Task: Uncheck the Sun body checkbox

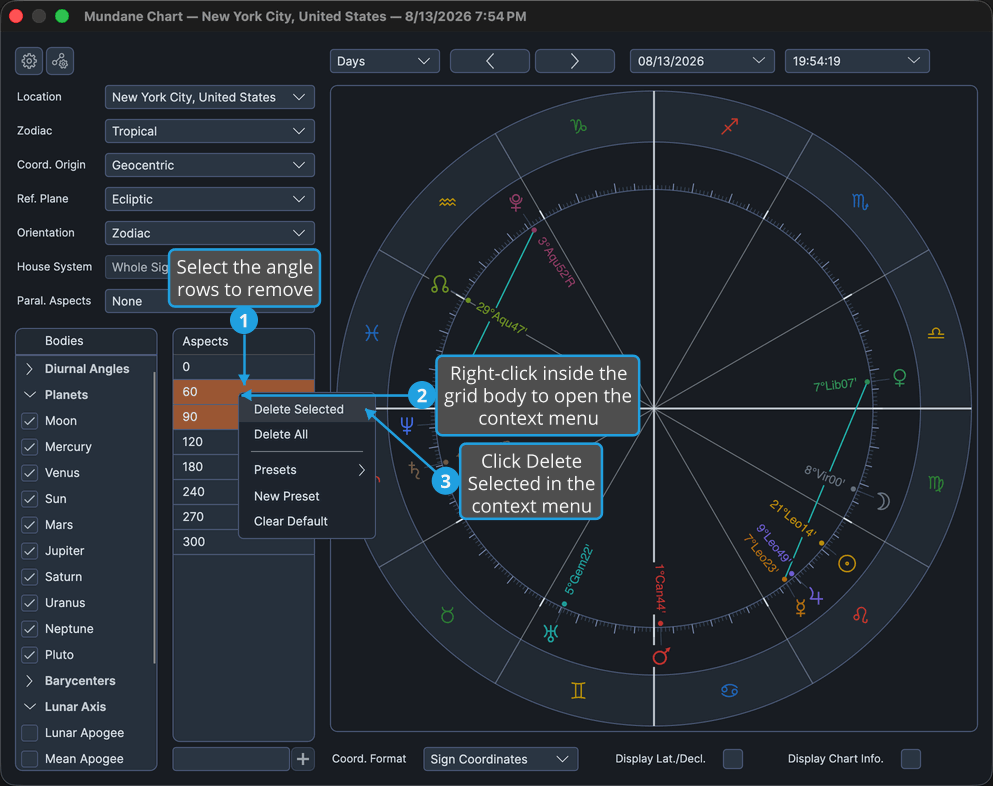Action: (29, 498)
